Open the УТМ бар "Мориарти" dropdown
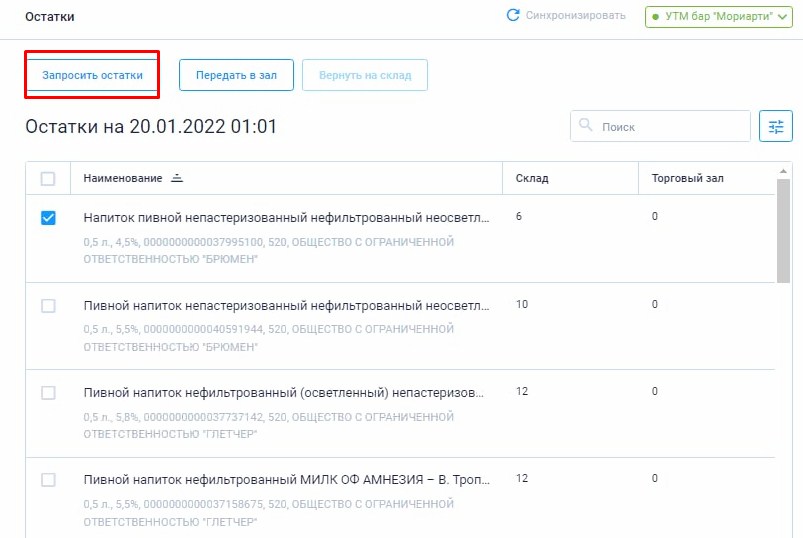 coord(719,16)
